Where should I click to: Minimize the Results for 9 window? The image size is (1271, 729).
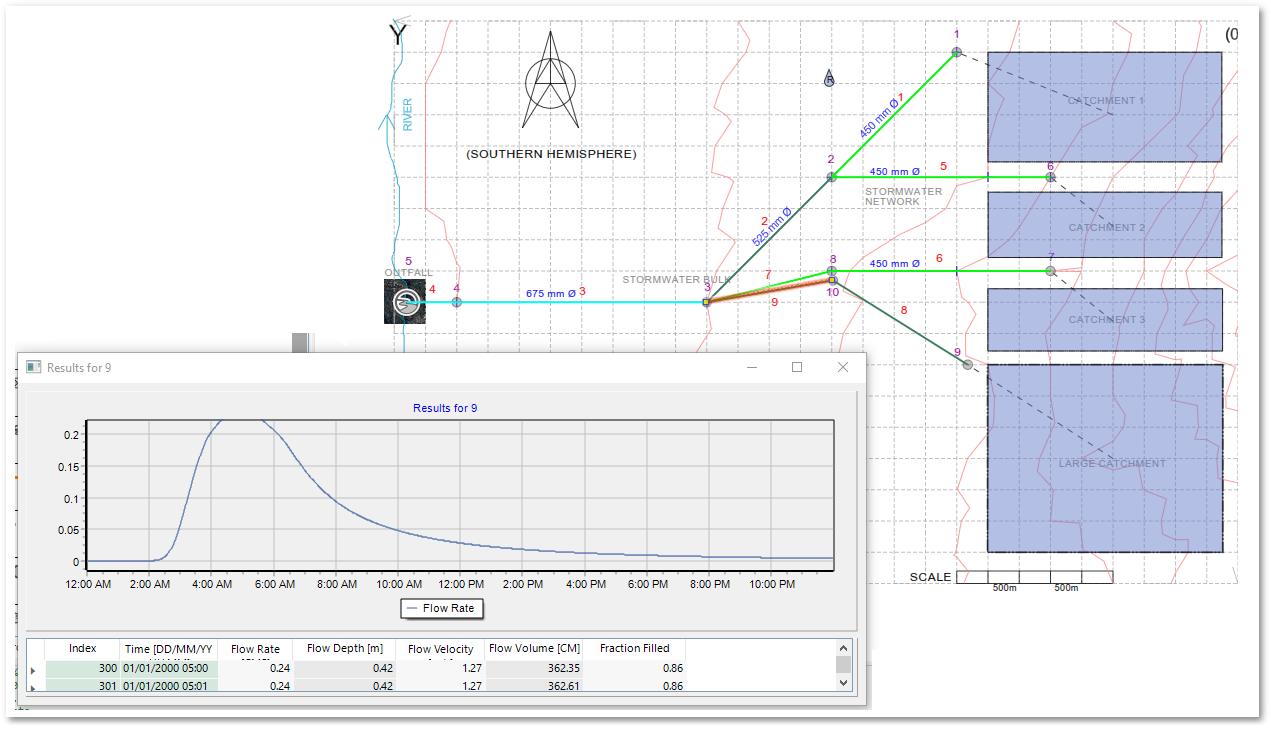[751, 367]
